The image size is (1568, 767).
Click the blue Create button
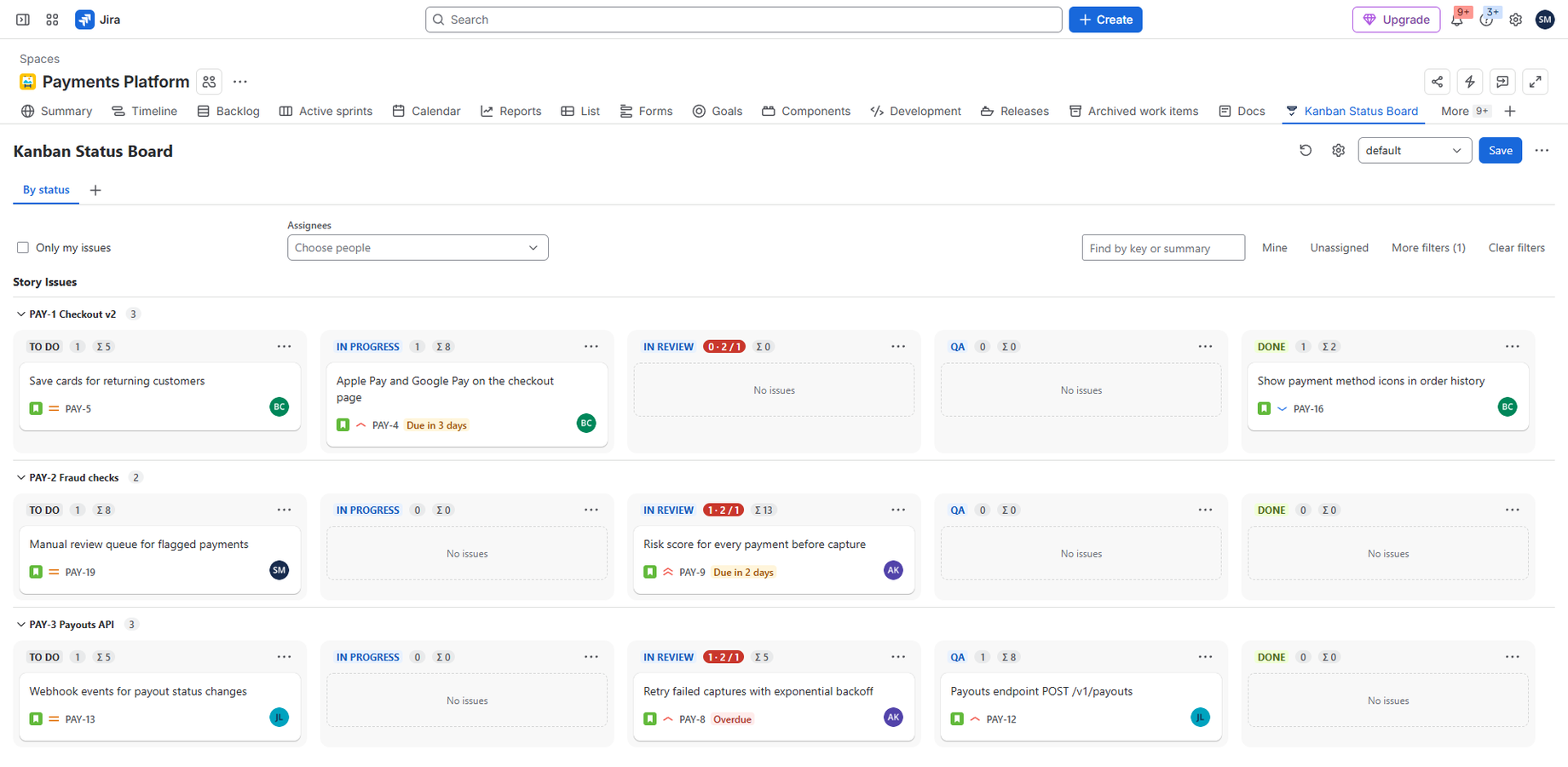pos(1105,20)
